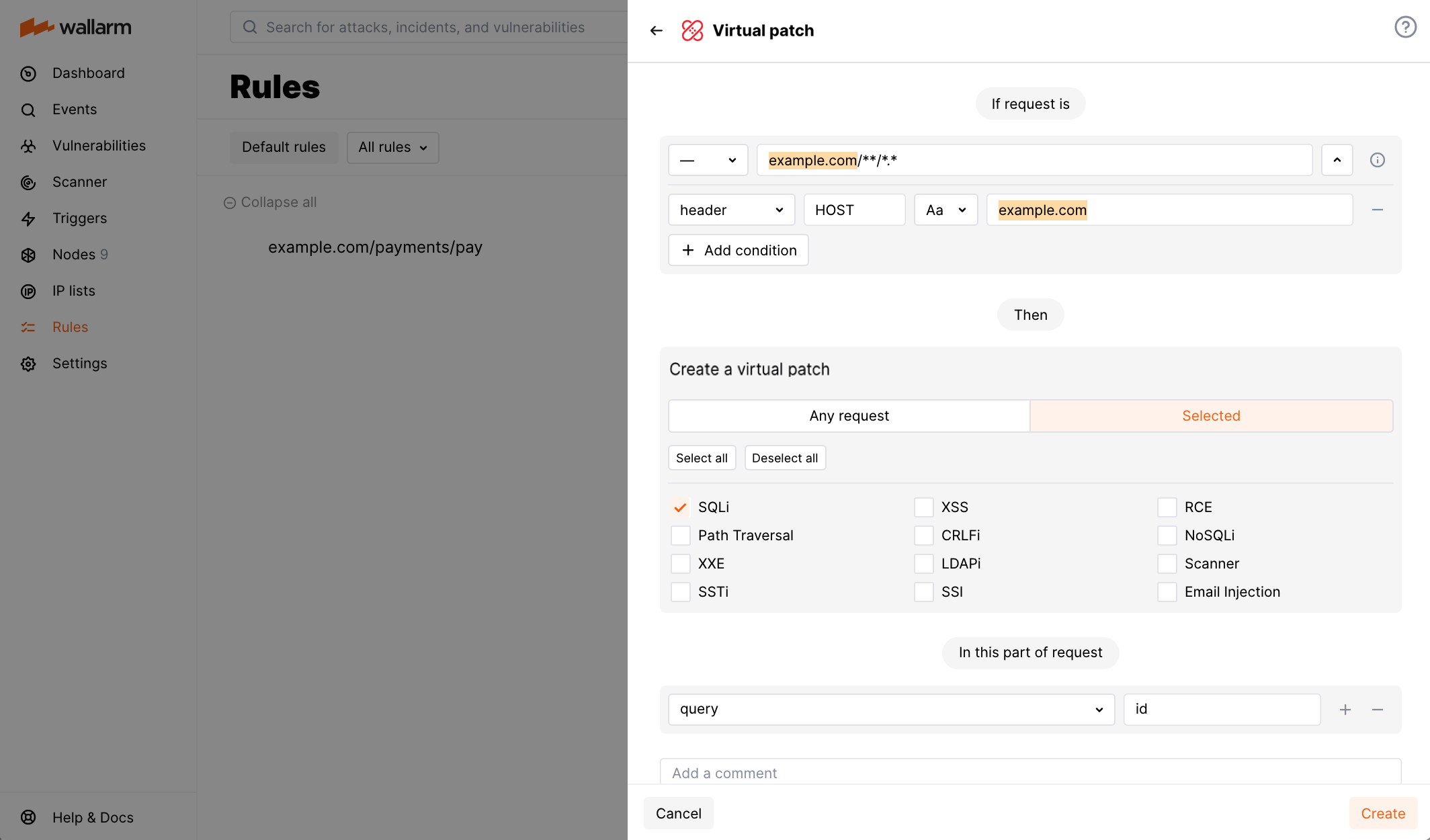Click the Settings gear icon

tap(28, 364)
